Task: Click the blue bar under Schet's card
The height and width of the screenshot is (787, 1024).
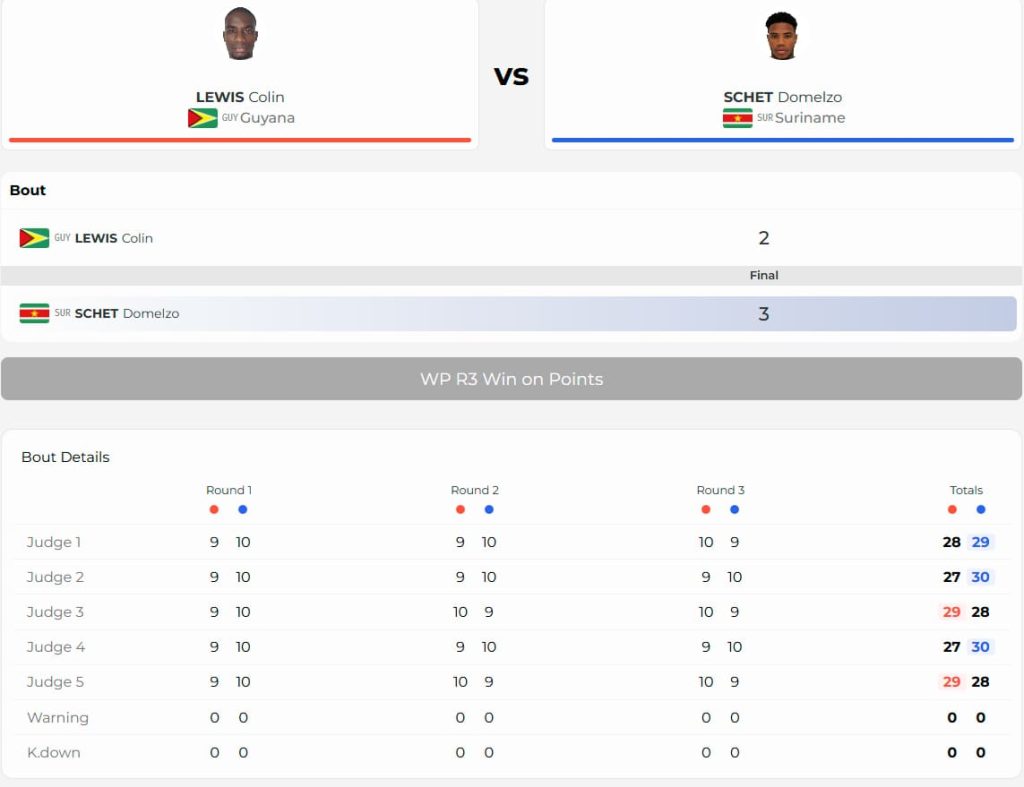Action: tap(782, 140)
